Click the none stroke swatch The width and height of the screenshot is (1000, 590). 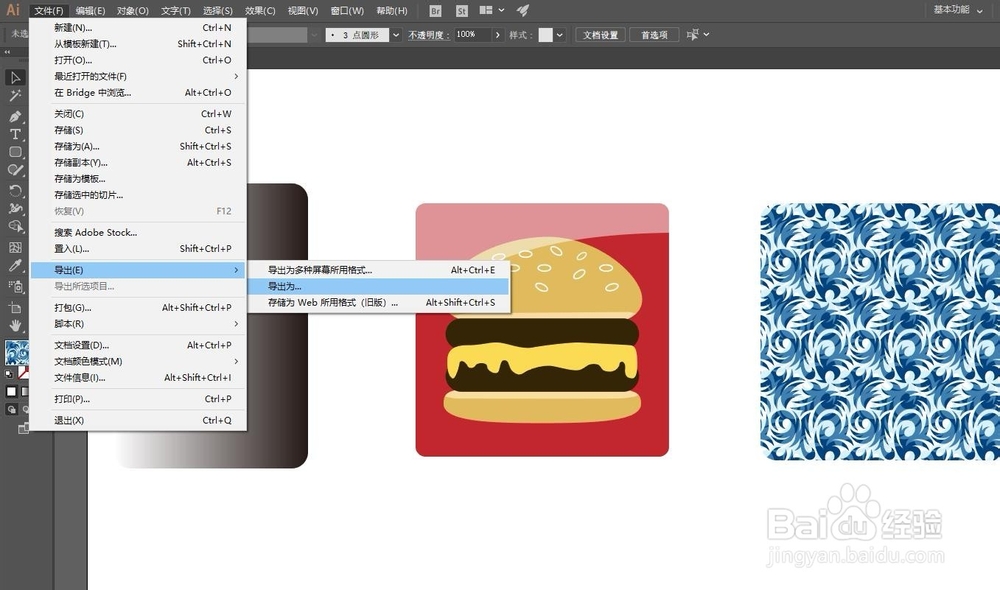pyautogui.click(x=24, y=372)
